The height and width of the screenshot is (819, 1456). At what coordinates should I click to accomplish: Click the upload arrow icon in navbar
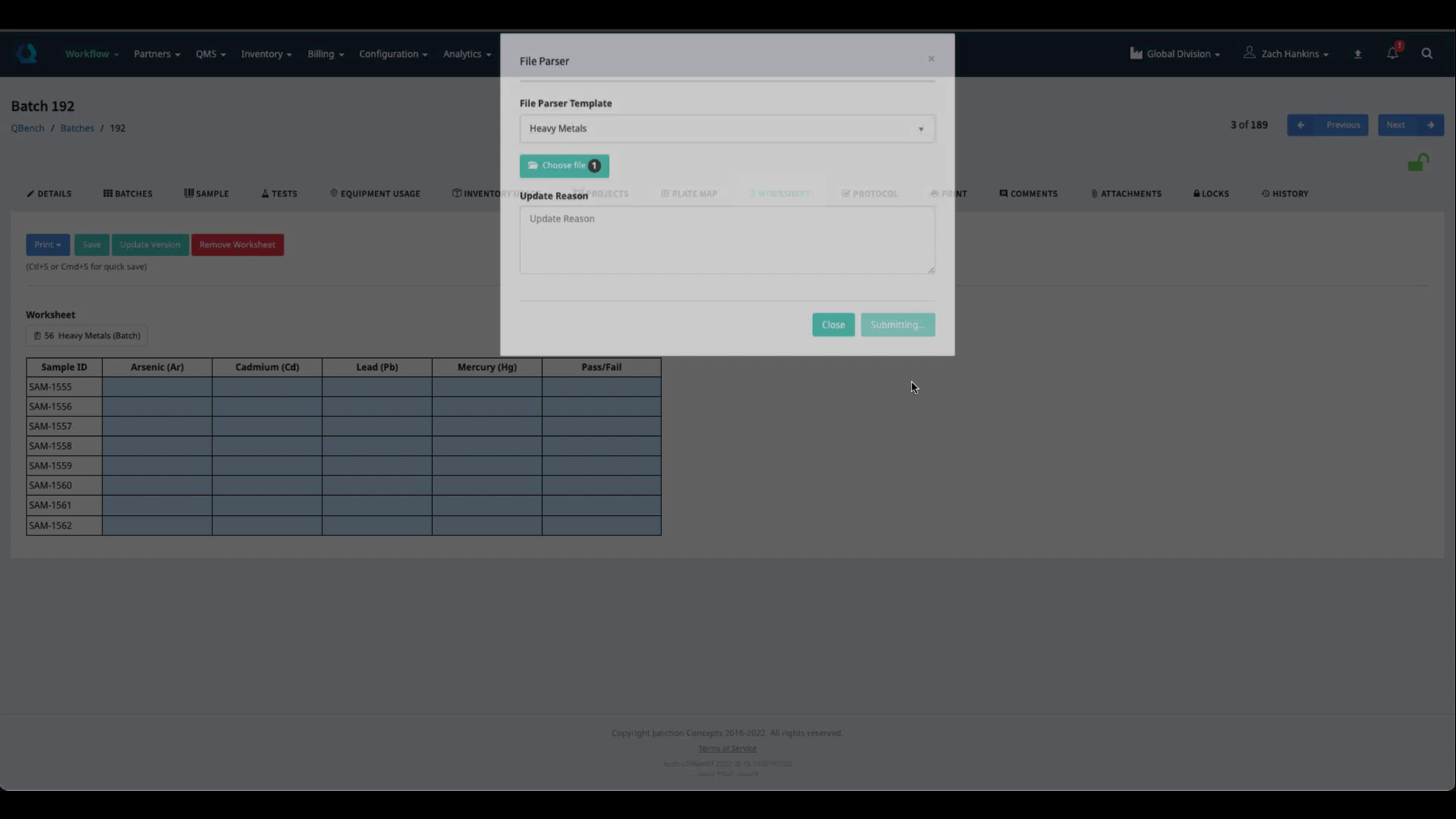tap(1357, 54)
